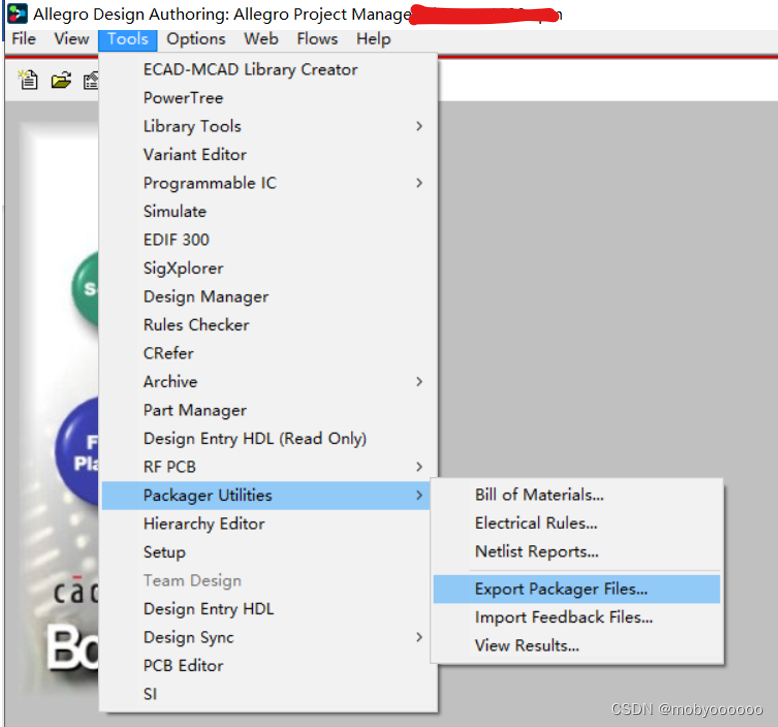Choose the Library Tools entry

point(268,126)
